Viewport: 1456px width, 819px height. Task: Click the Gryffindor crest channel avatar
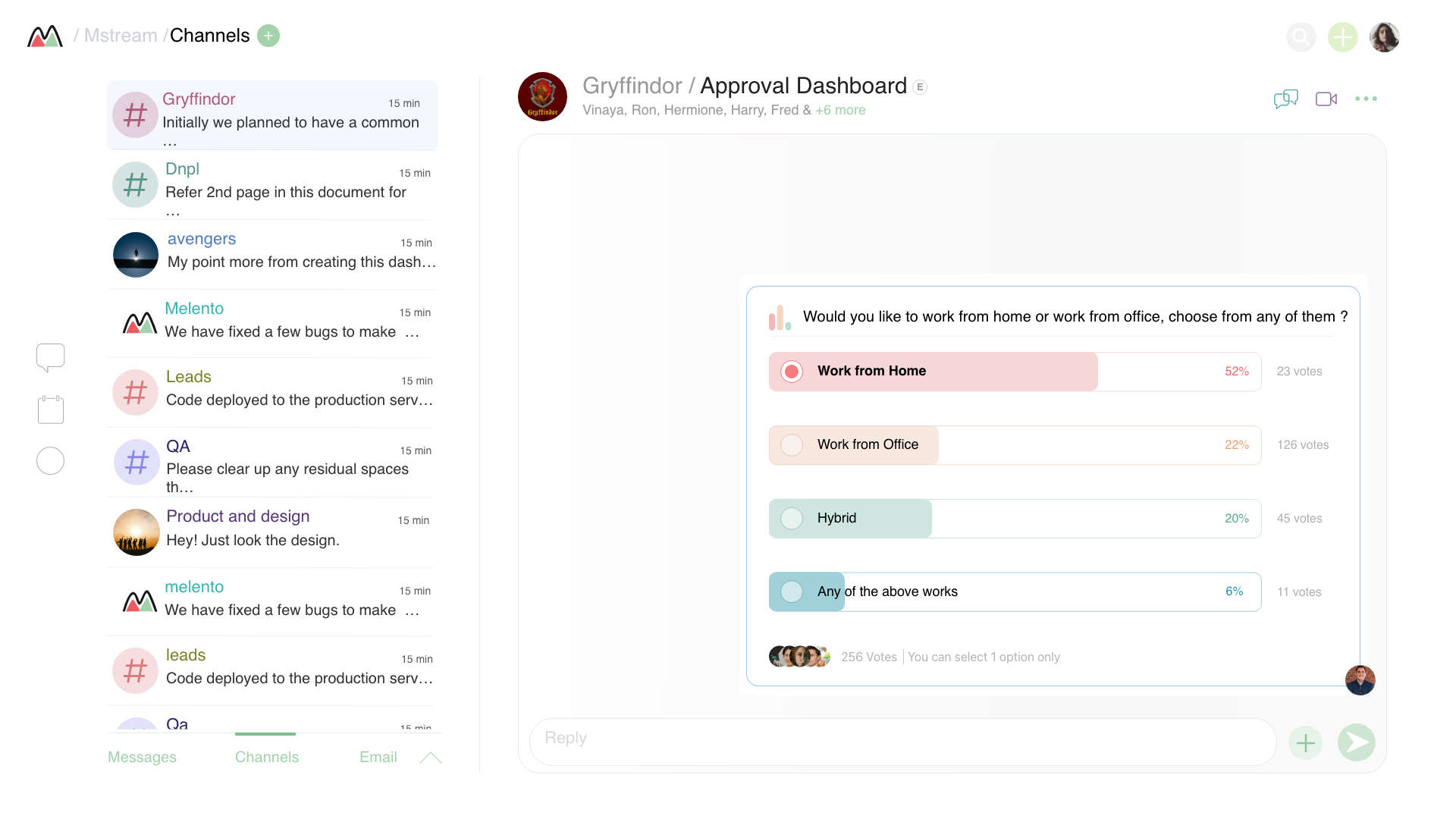pyautogui.click(x=542, y=97)
